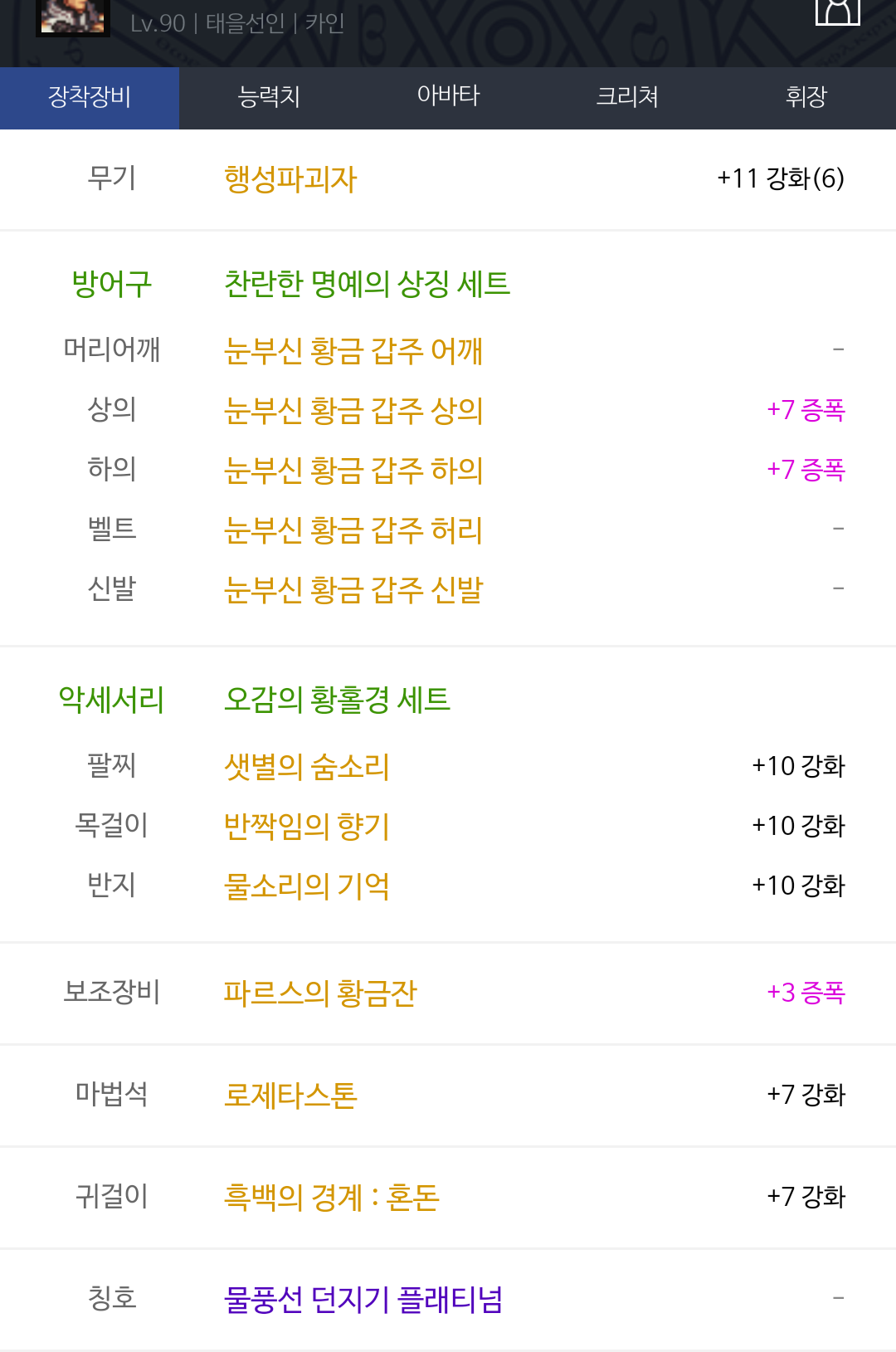The height and width of the screenshot is (1352, 896).
Task: Open earring 흑백의 경계 : 혼돈
Action: point(332,1198)
